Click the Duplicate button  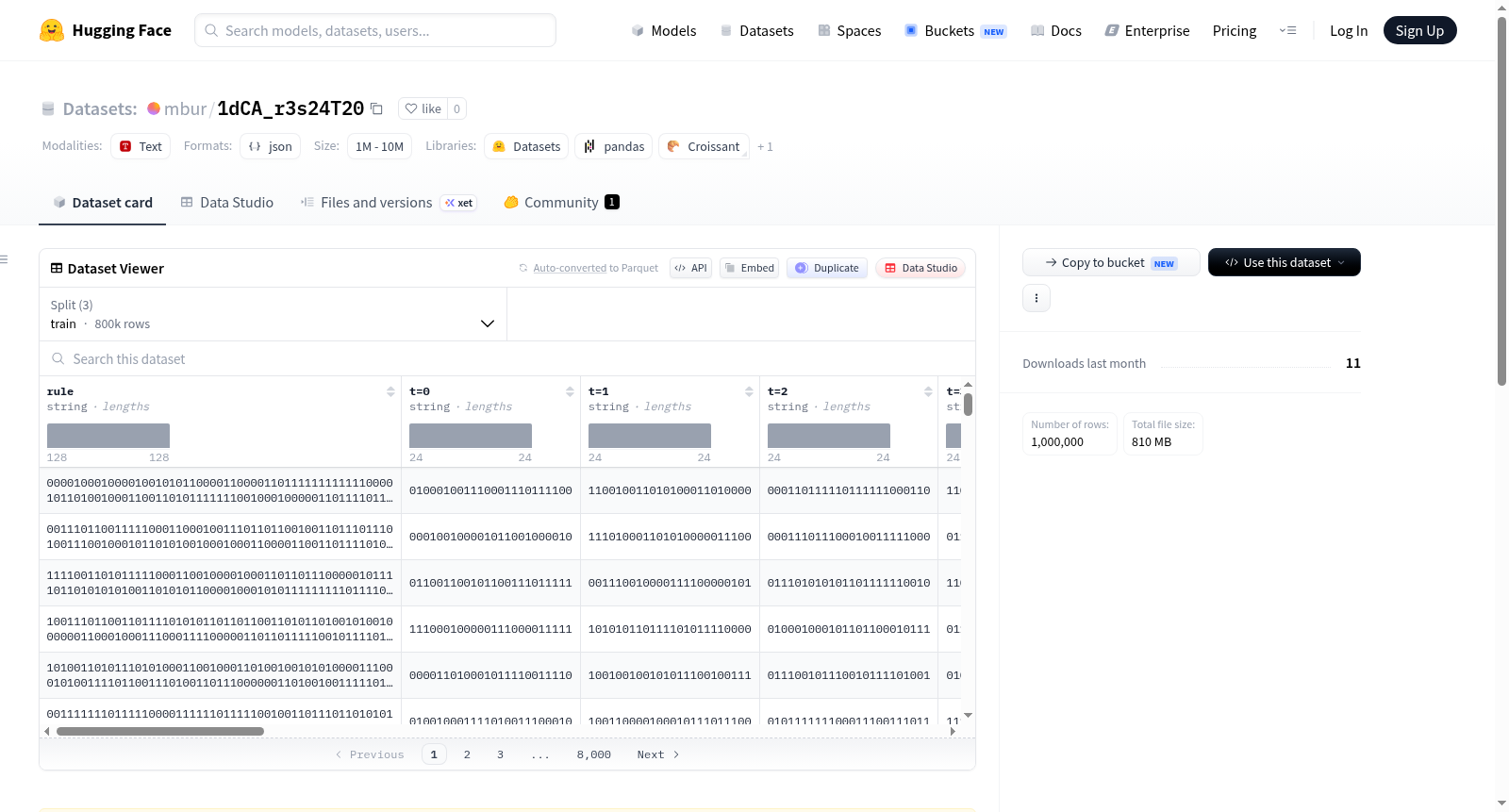[827, 268]
